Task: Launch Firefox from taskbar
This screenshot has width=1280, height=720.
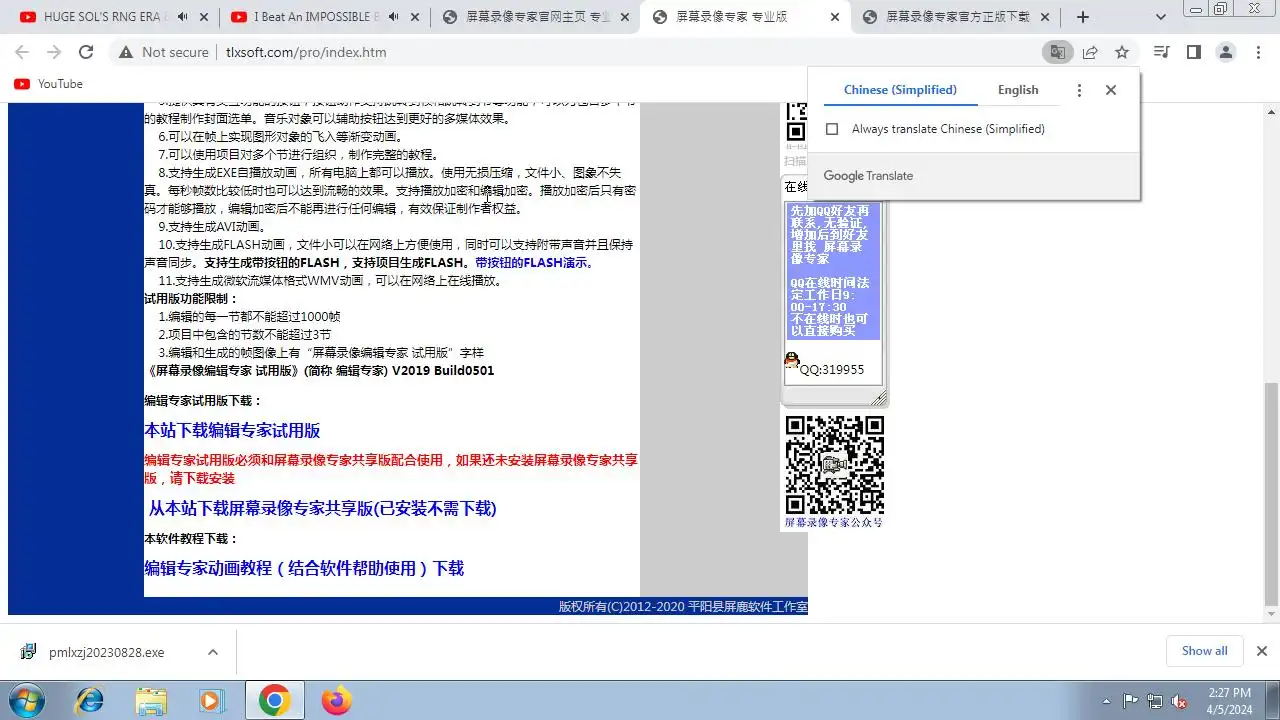Action: pos(337,701)
